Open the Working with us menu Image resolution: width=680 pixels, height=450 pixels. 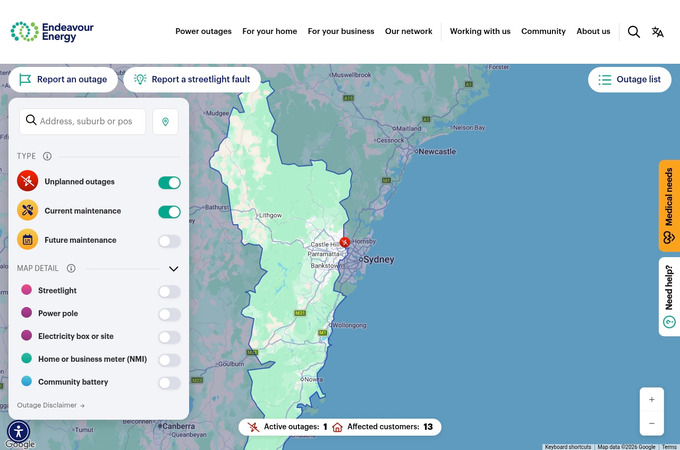point(480,31)
